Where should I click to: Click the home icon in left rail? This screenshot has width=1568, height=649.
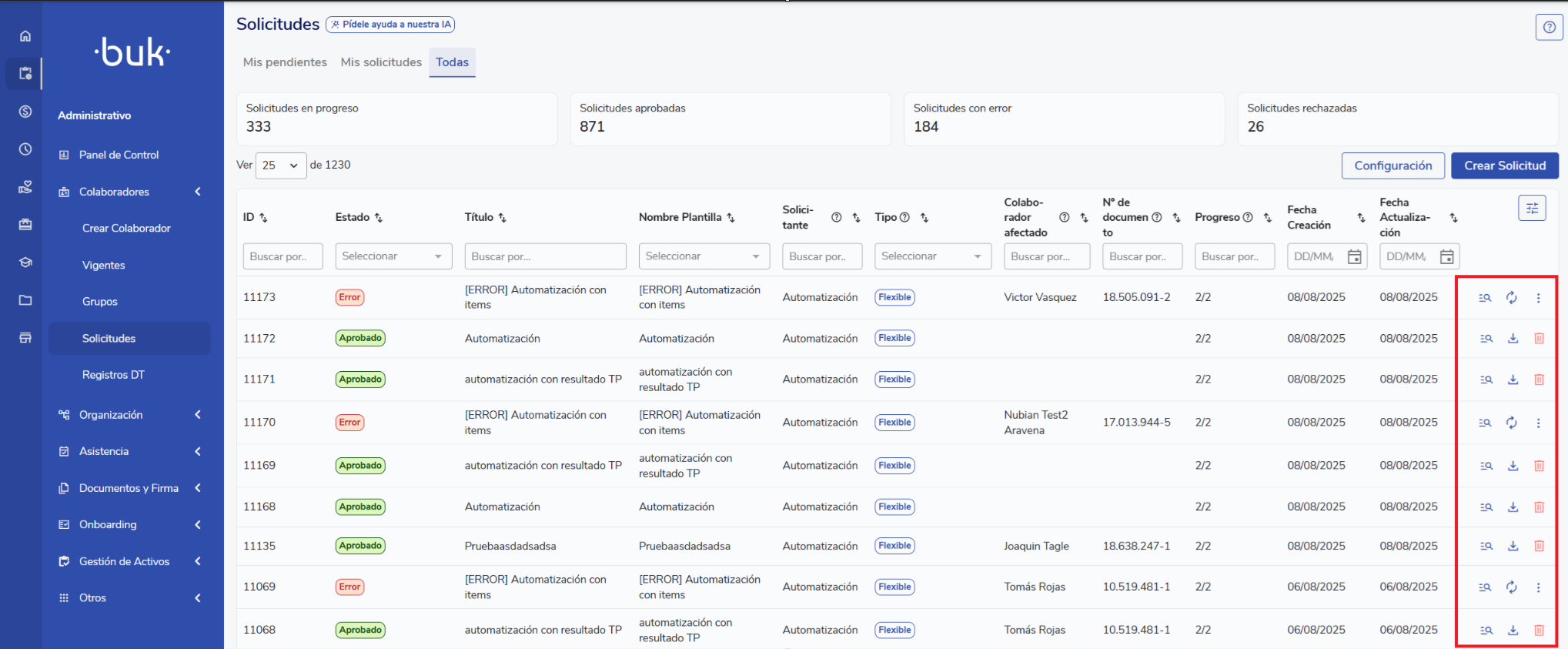click(x=25, y=36)
